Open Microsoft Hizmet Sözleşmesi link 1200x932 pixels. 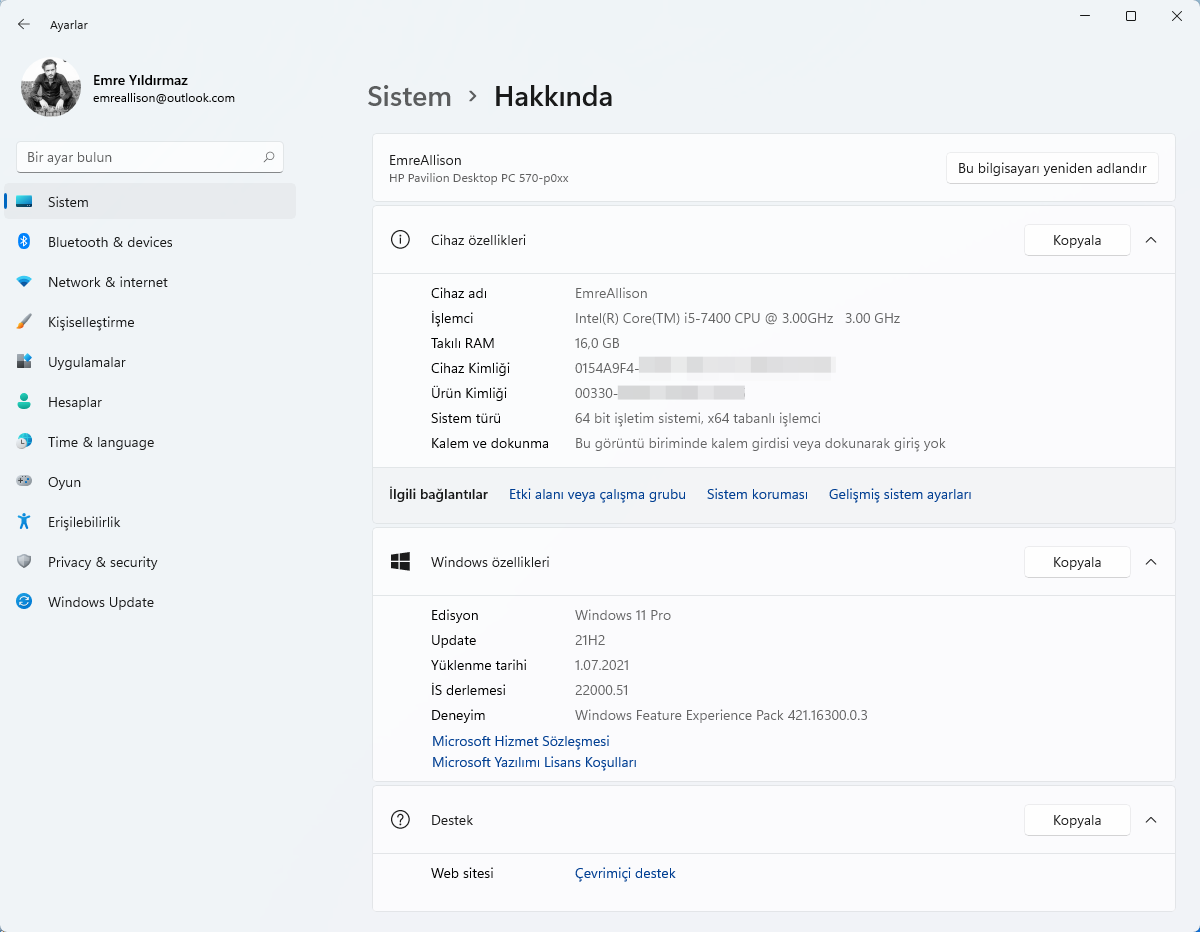point(520,741)
